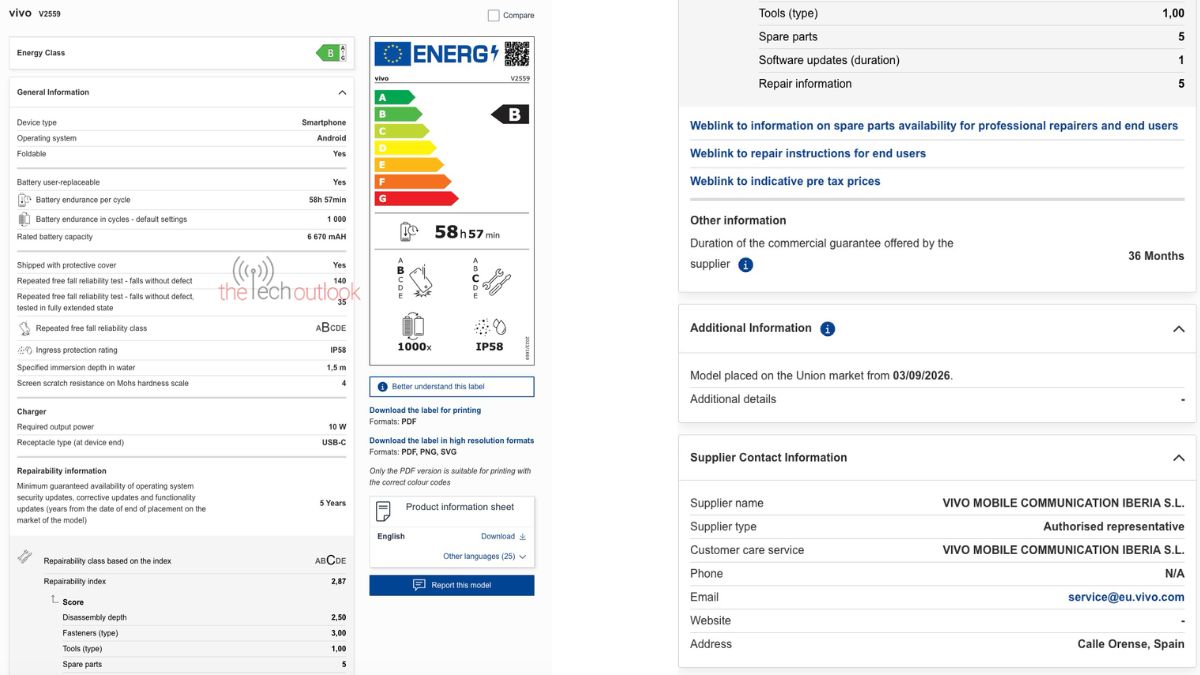Screen dimensions: 1200x675
Task: Click the EU flag on energy label
Action: click(x=391, y=54)
